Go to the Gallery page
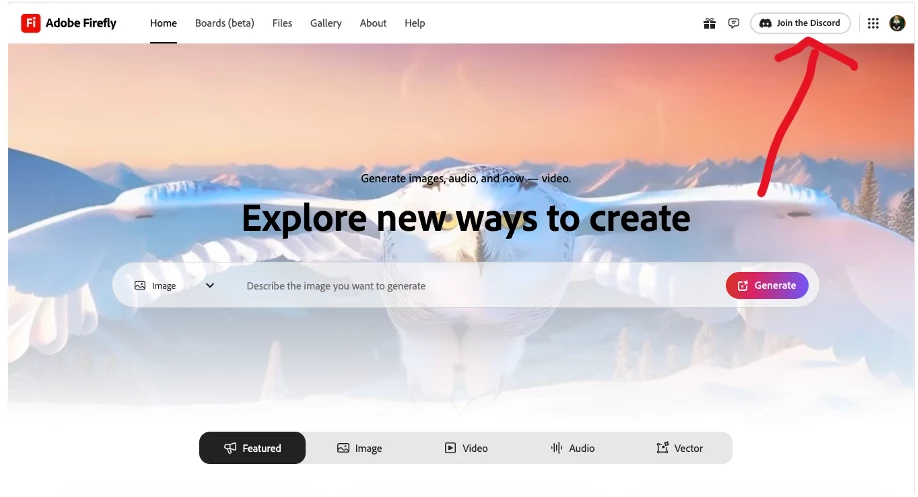The image size is (918, 497). pos(326,23)
